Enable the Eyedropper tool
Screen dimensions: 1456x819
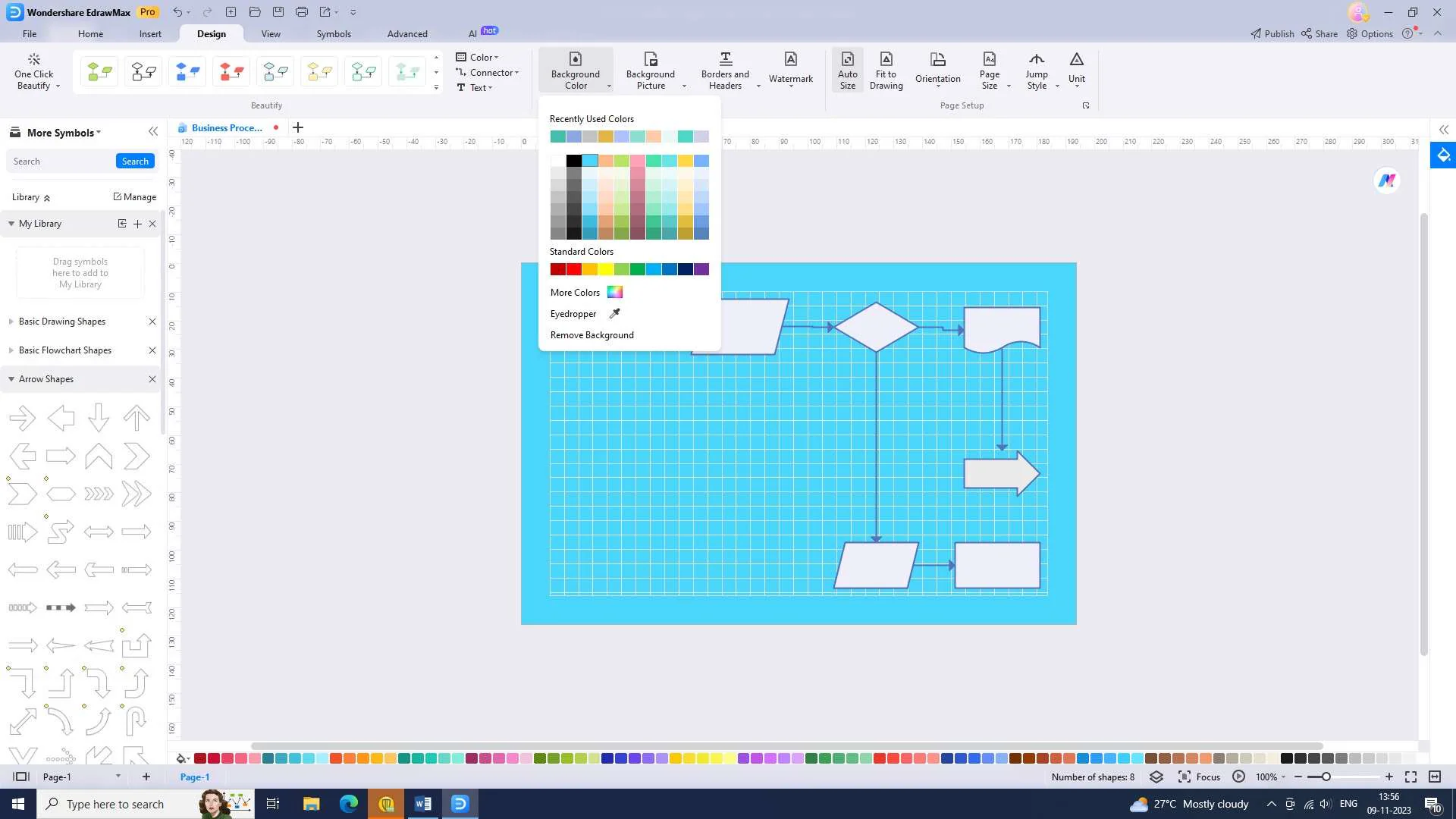click(x=584, y=313)
